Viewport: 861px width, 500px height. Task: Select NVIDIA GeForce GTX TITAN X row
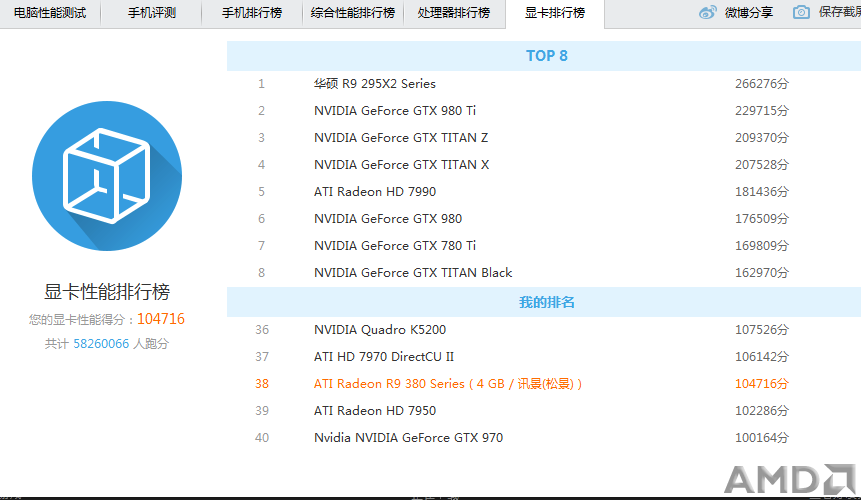pyautogui.click(x=544, y=165)
